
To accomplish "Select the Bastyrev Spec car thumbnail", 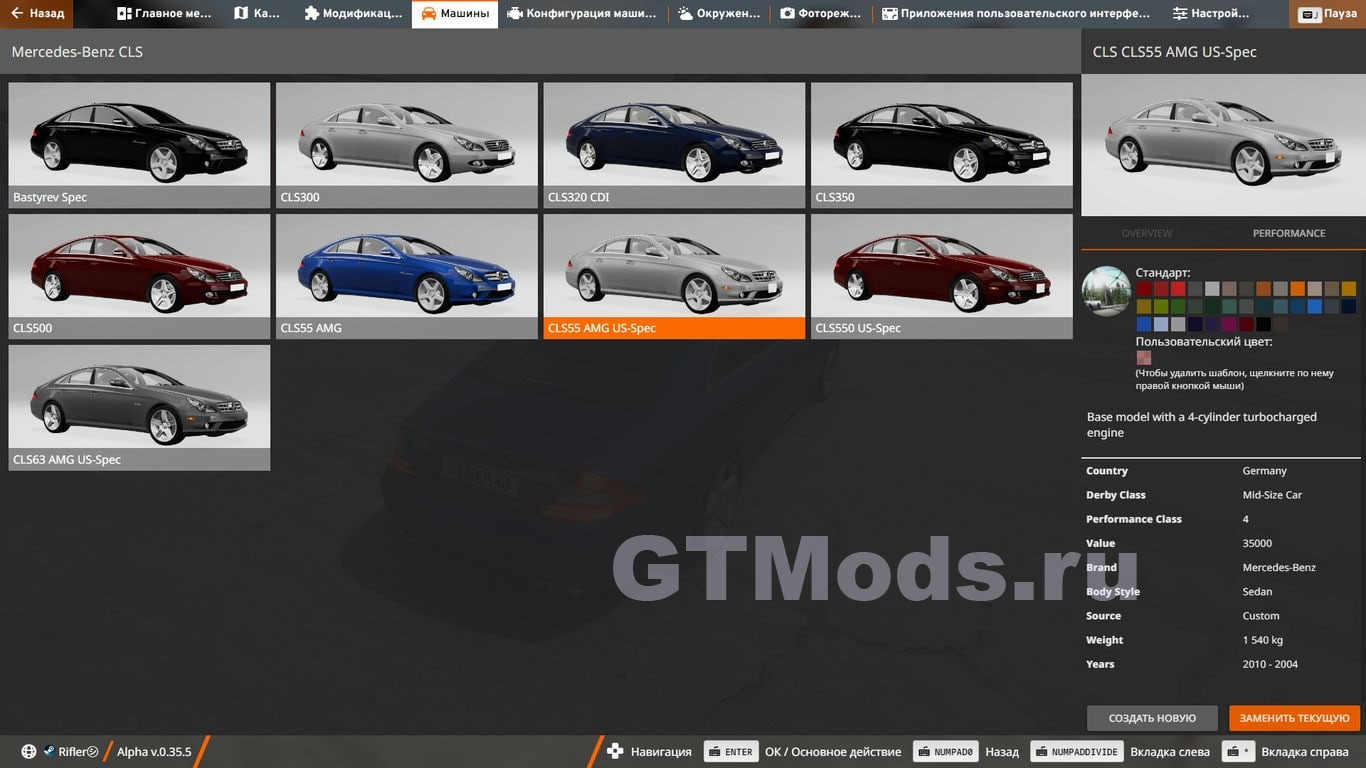I will coord(139,145).
